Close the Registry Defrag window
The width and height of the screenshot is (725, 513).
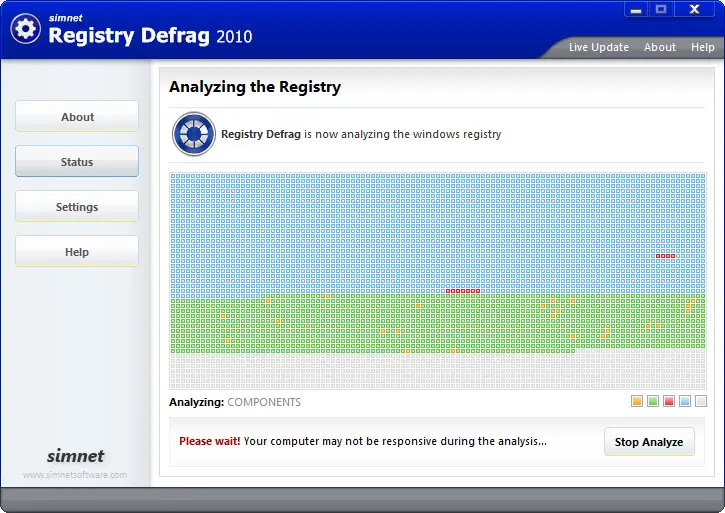coord(694,9)
